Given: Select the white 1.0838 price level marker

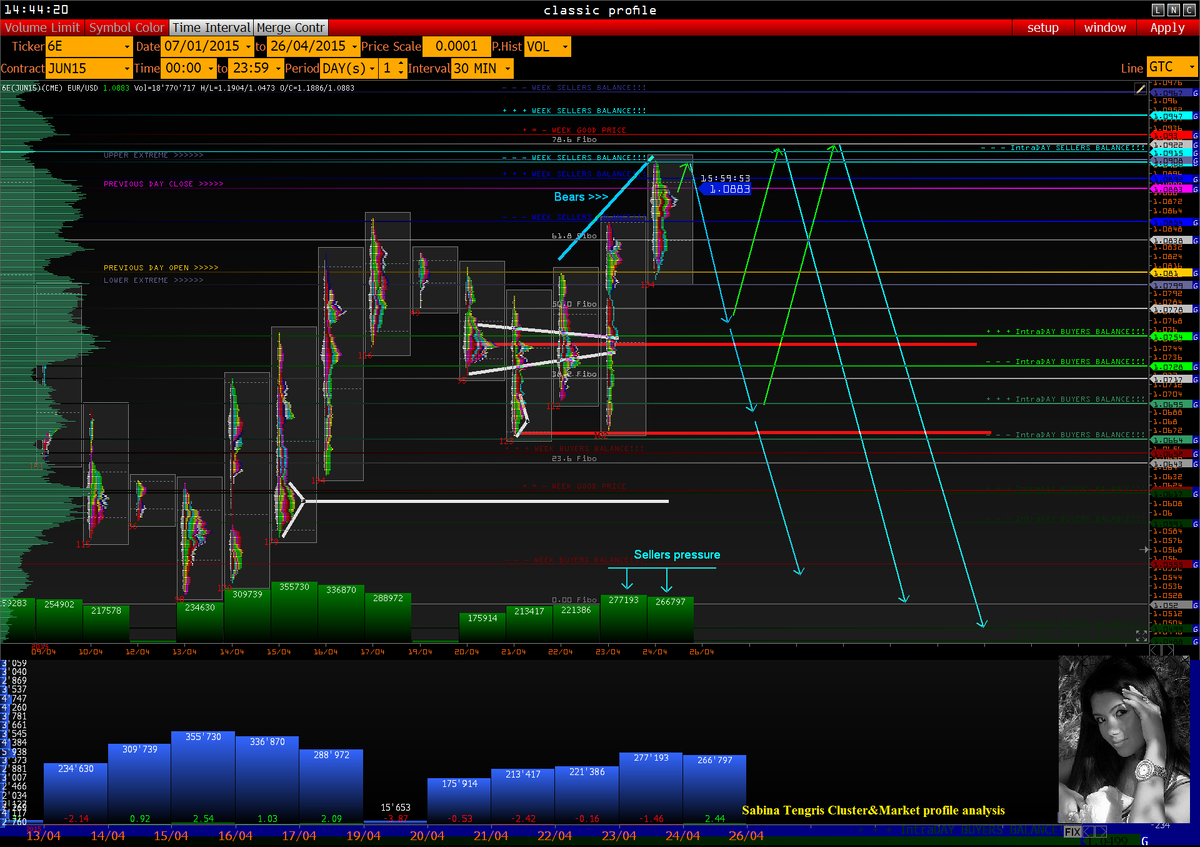Looking at the screenshot, I should pos(1169,240).
